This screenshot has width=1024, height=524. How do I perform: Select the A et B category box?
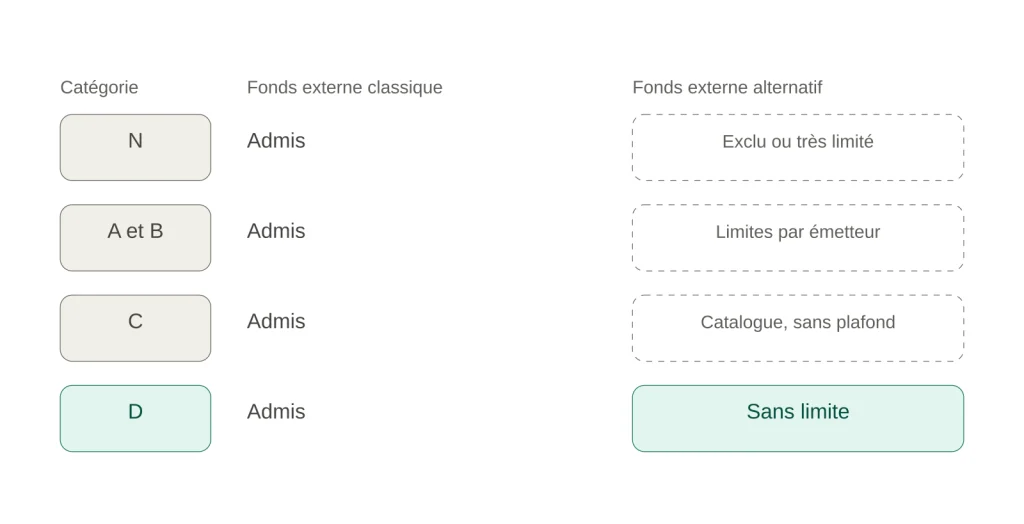(x=135, y=238)
